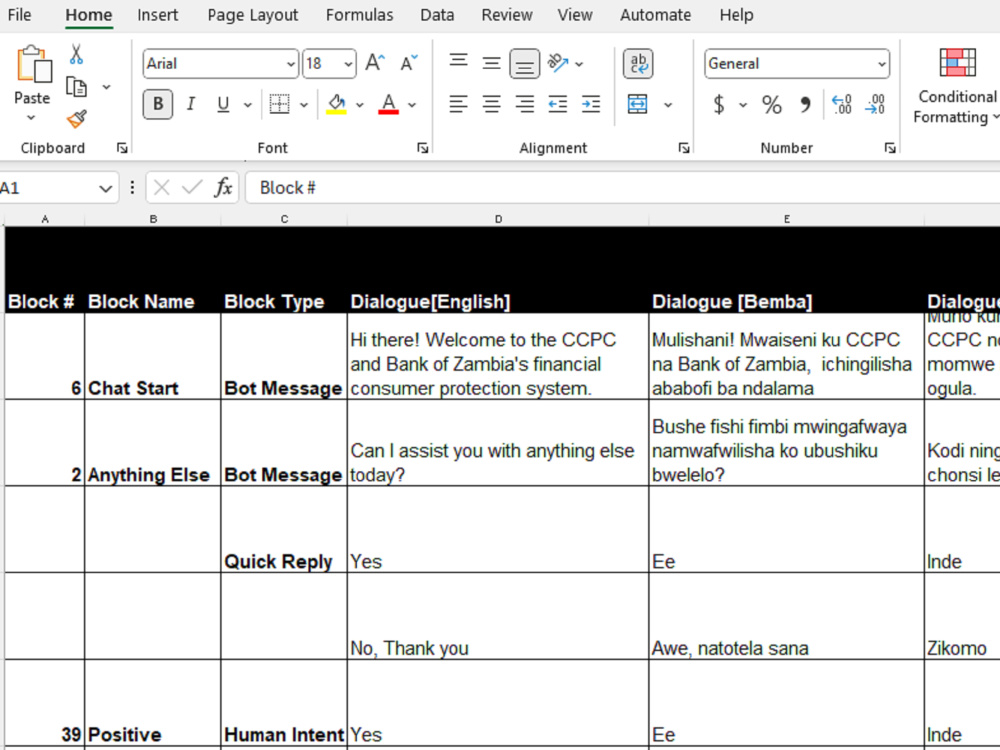
Task: Open Font settings dialog launcher
Action: click(422, 148)
